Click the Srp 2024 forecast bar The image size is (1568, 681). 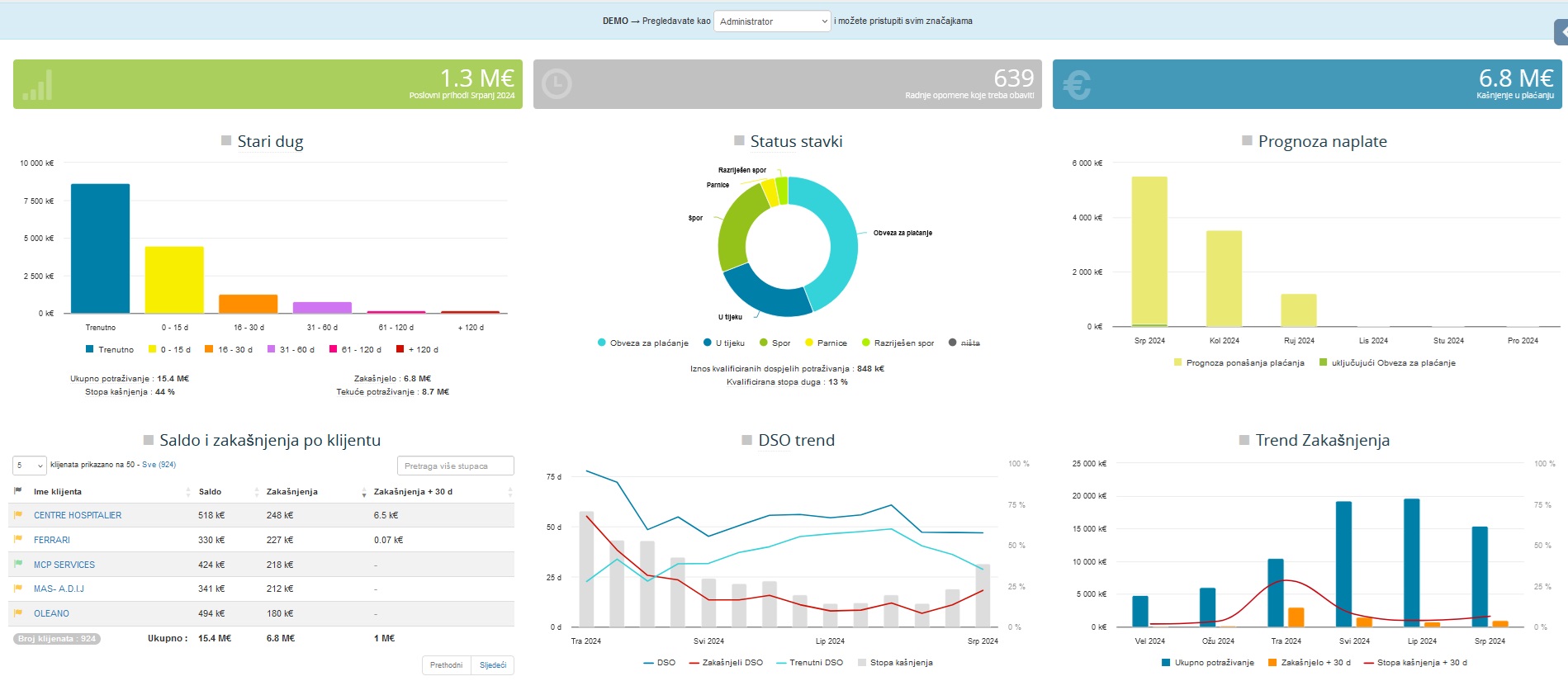click(1149, 252)
